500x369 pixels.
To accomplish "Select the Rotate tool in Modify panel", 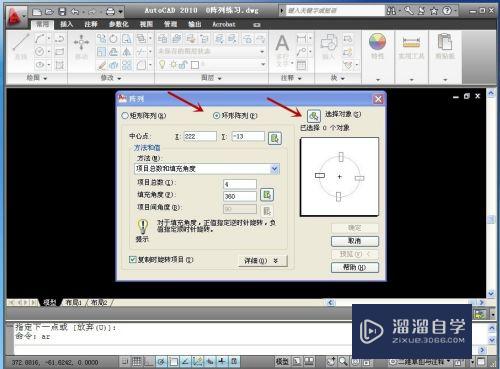I will [x=113, y=39].
